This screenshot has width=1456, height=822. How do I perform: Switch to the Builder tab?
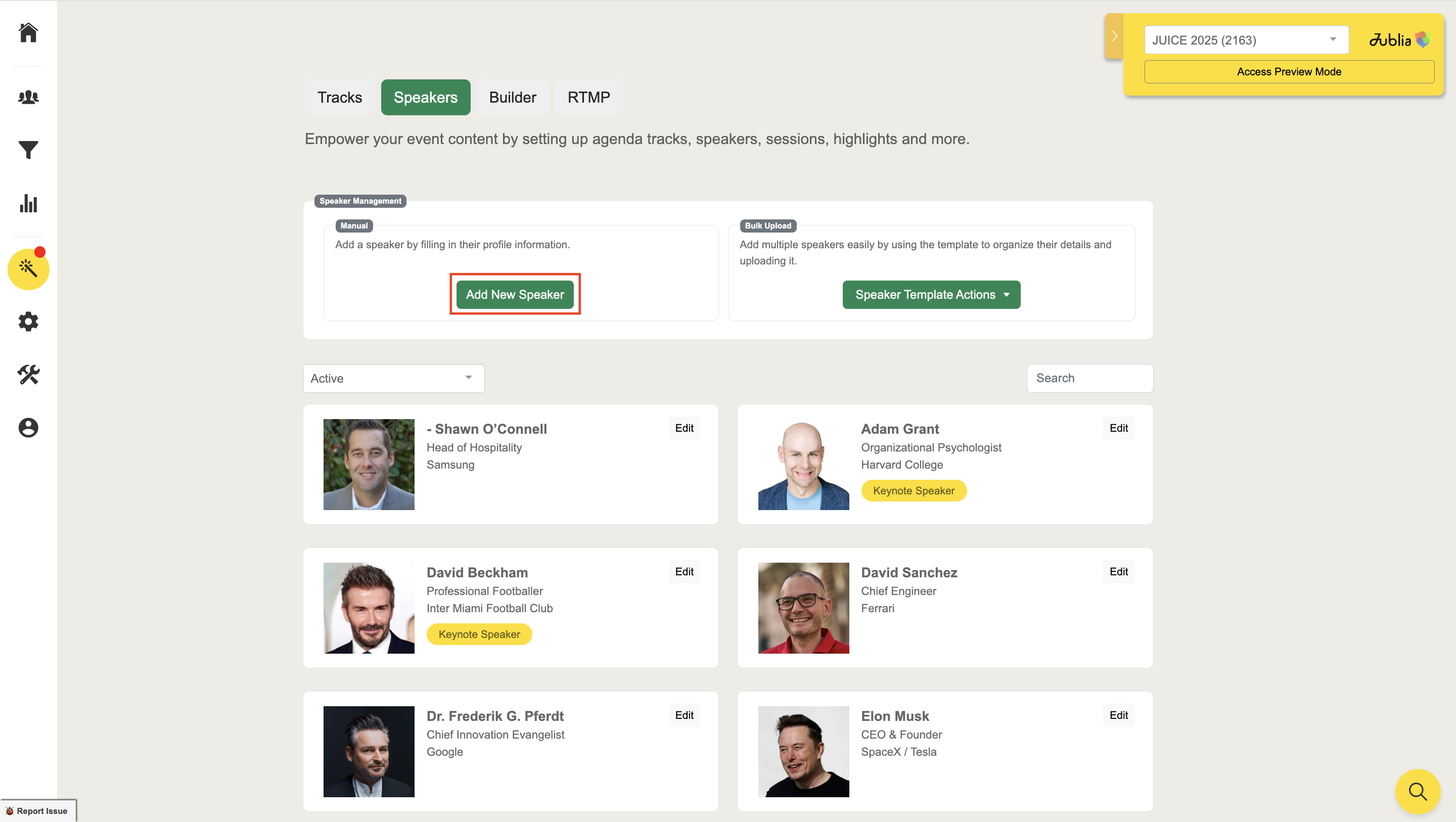(x=512, y=97)
